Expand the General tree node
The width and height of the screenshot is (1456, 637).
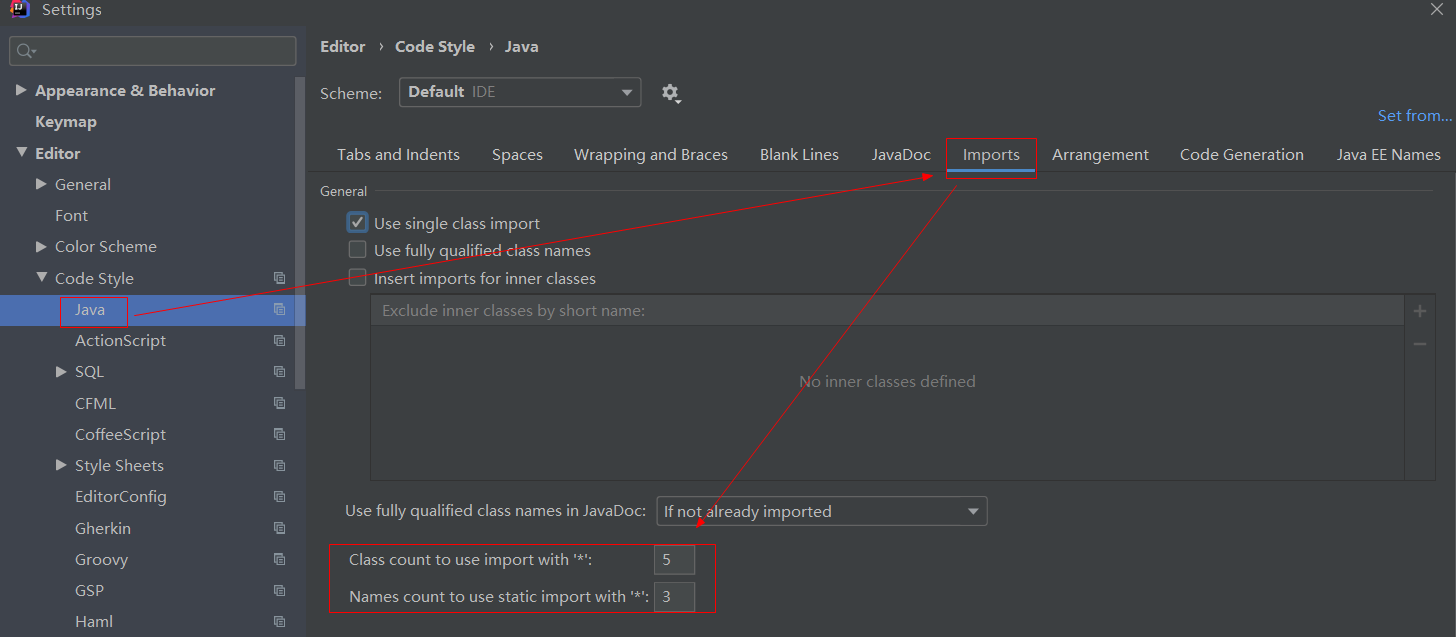pos(41,184)
